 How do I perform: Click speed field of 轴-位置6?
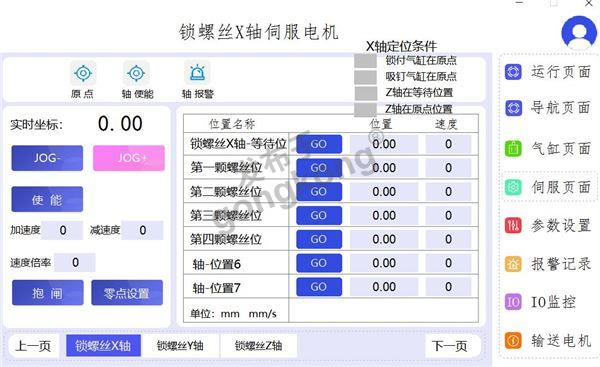(448, 263)
